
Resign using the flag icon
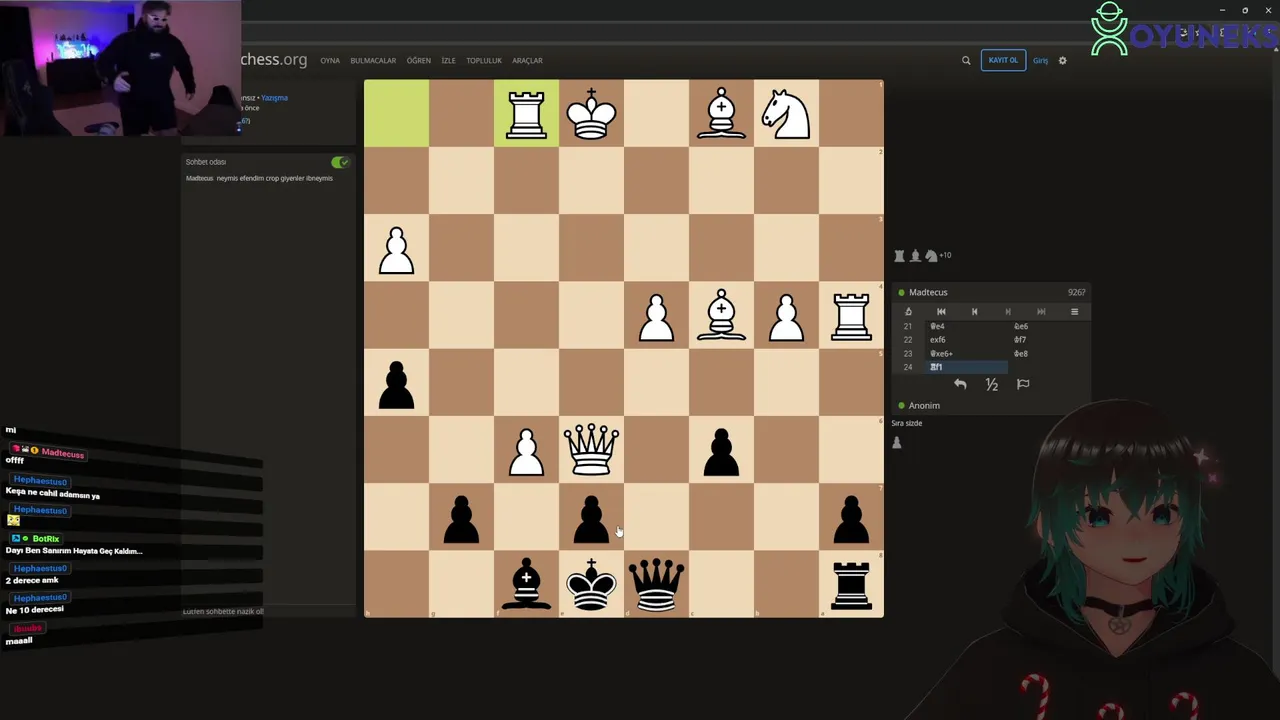click(x=1023, y=384)
